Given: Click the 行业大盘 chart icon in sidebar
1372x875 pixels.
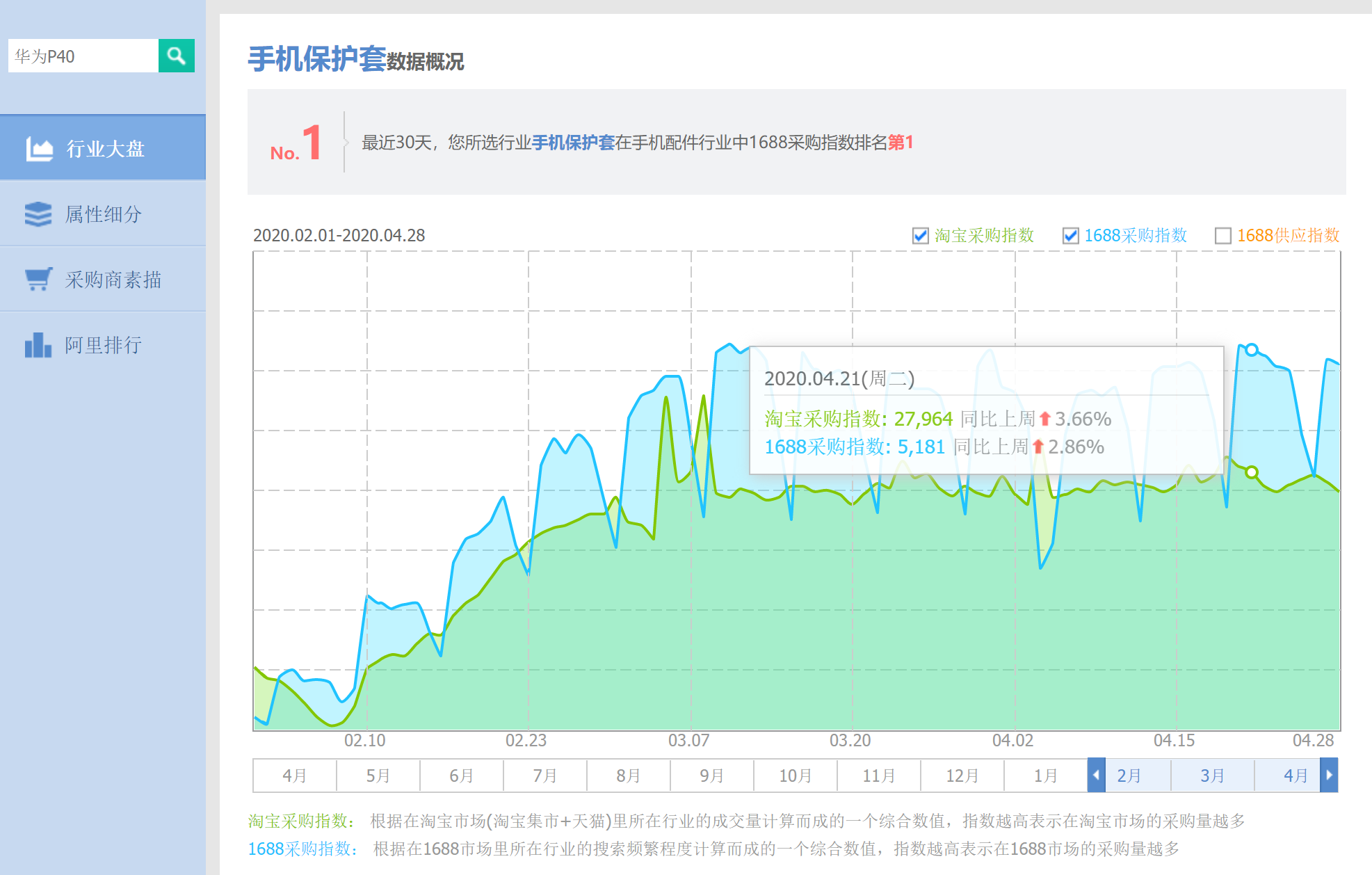Looking at the screenshot, I should pos(39,149).
